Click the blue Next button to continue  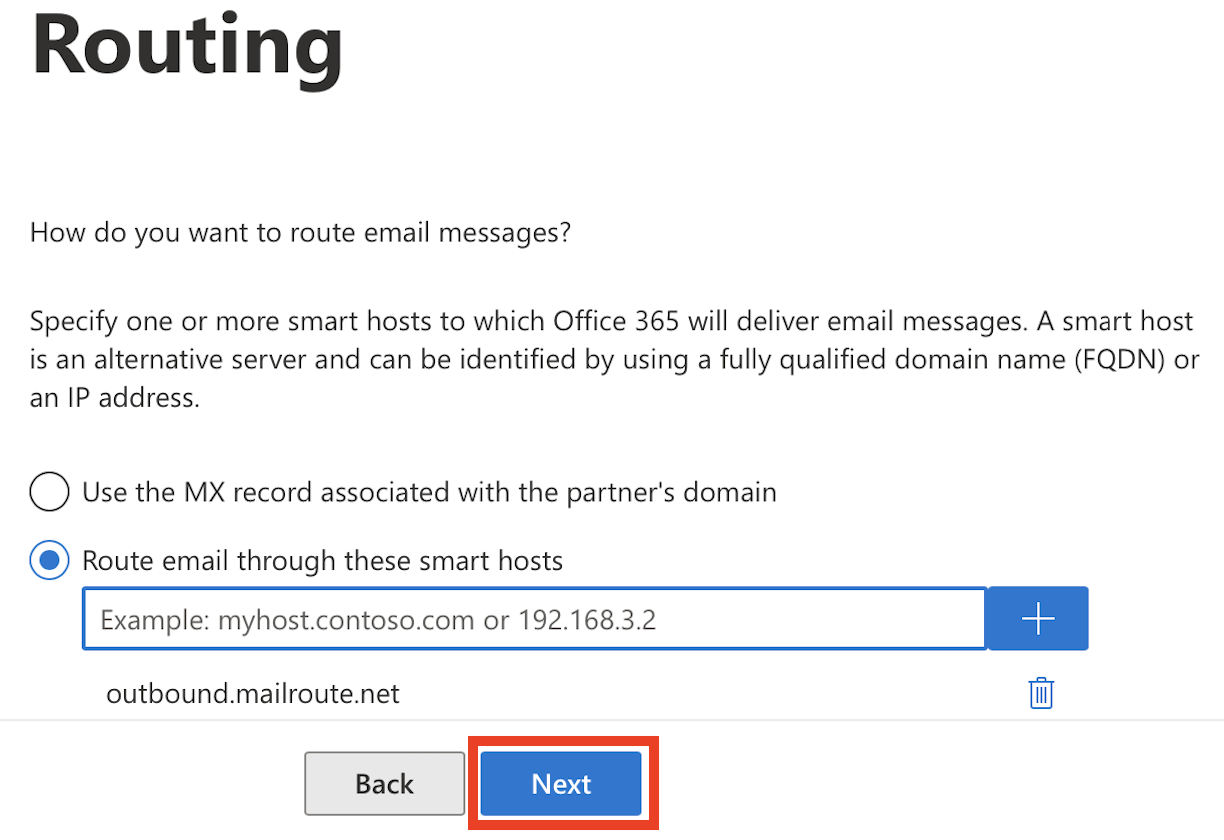tap(561, 784)
